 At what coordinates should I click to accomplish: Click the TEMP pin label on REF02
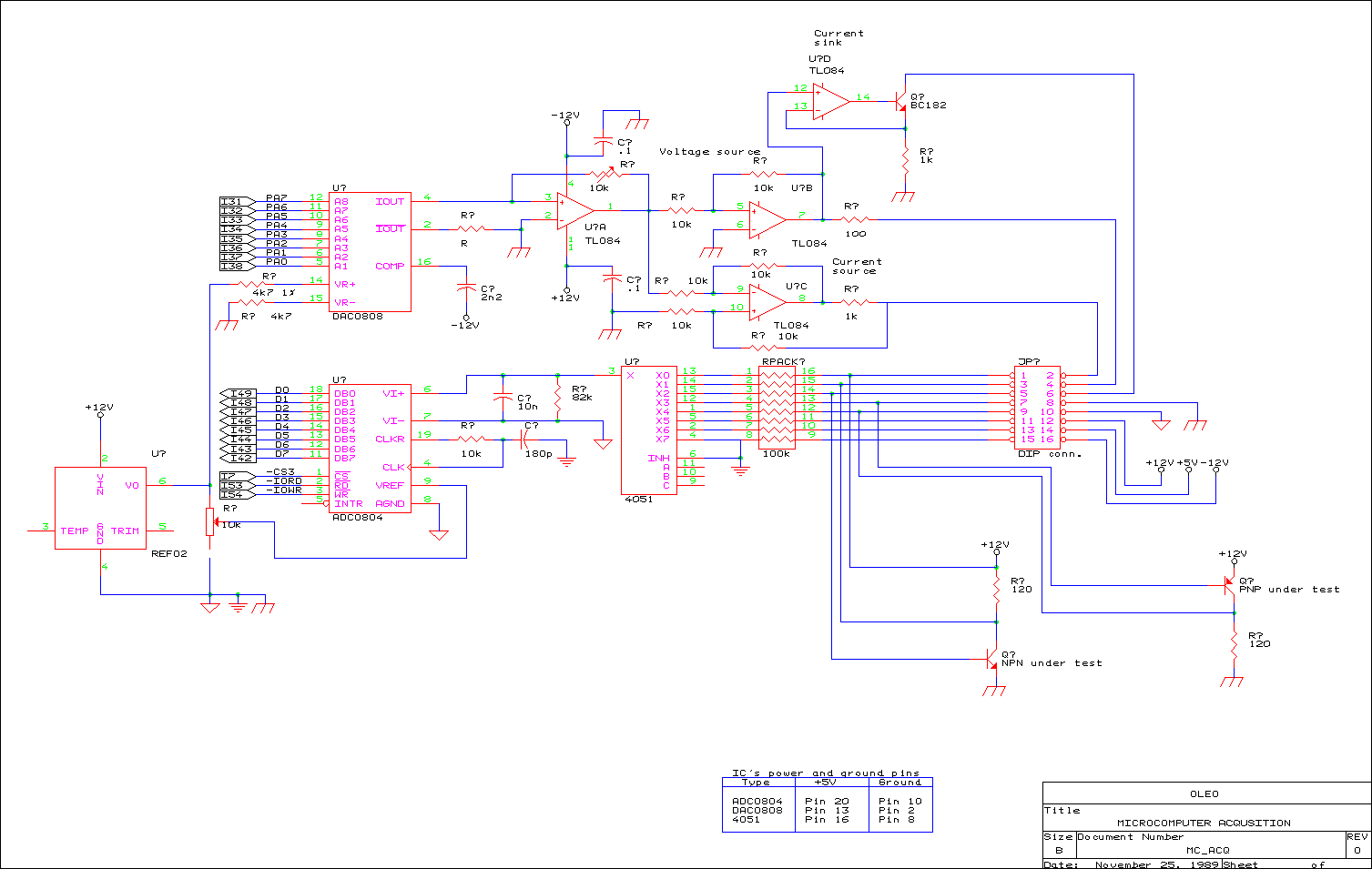point(75,530)
